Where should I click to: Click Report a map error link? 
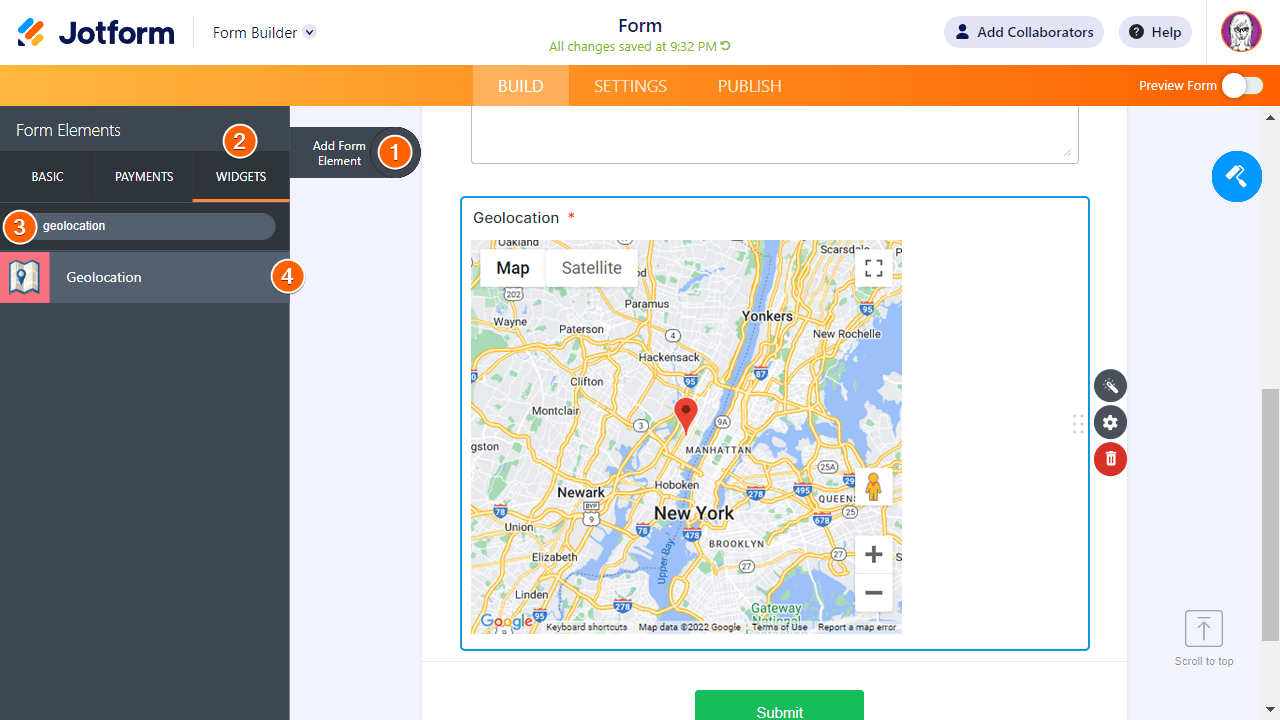[x=857, y=627]
